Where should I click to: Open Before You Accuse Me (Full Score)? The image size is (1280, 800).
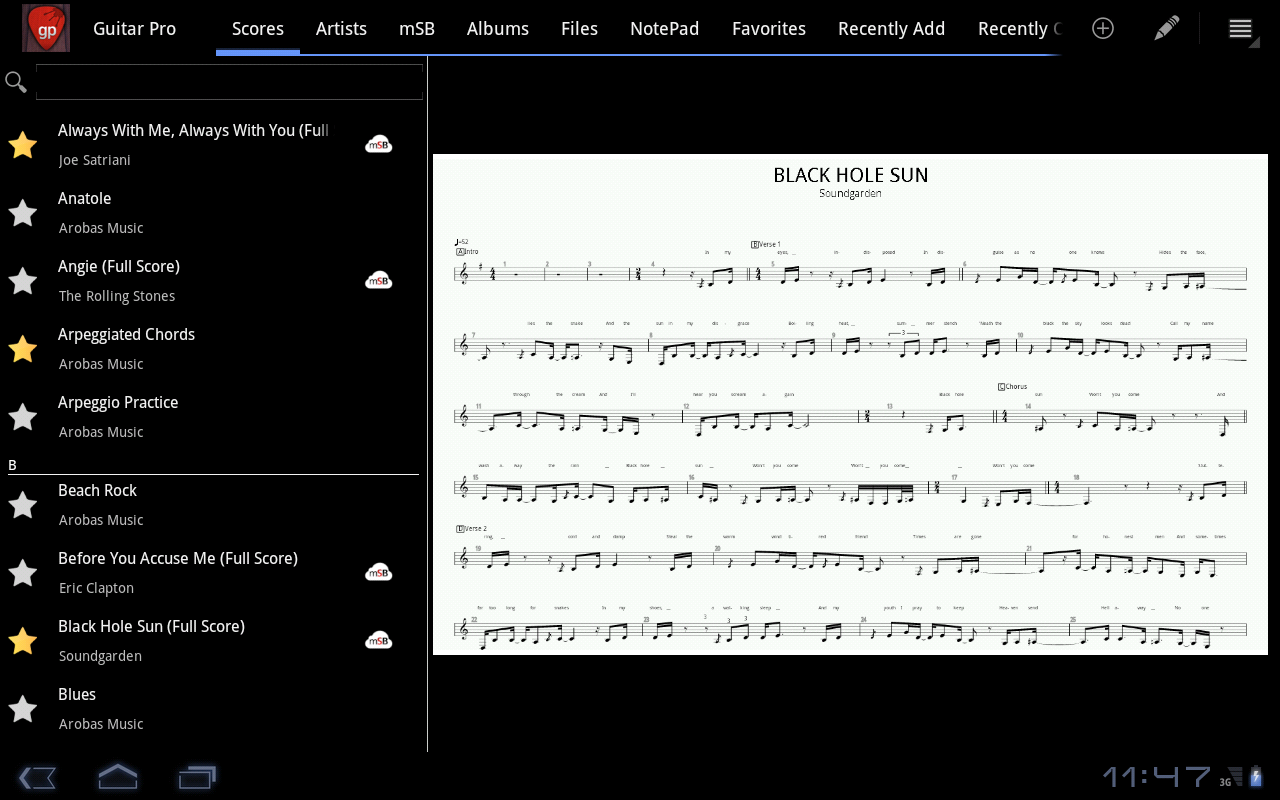tap(178, 558)
